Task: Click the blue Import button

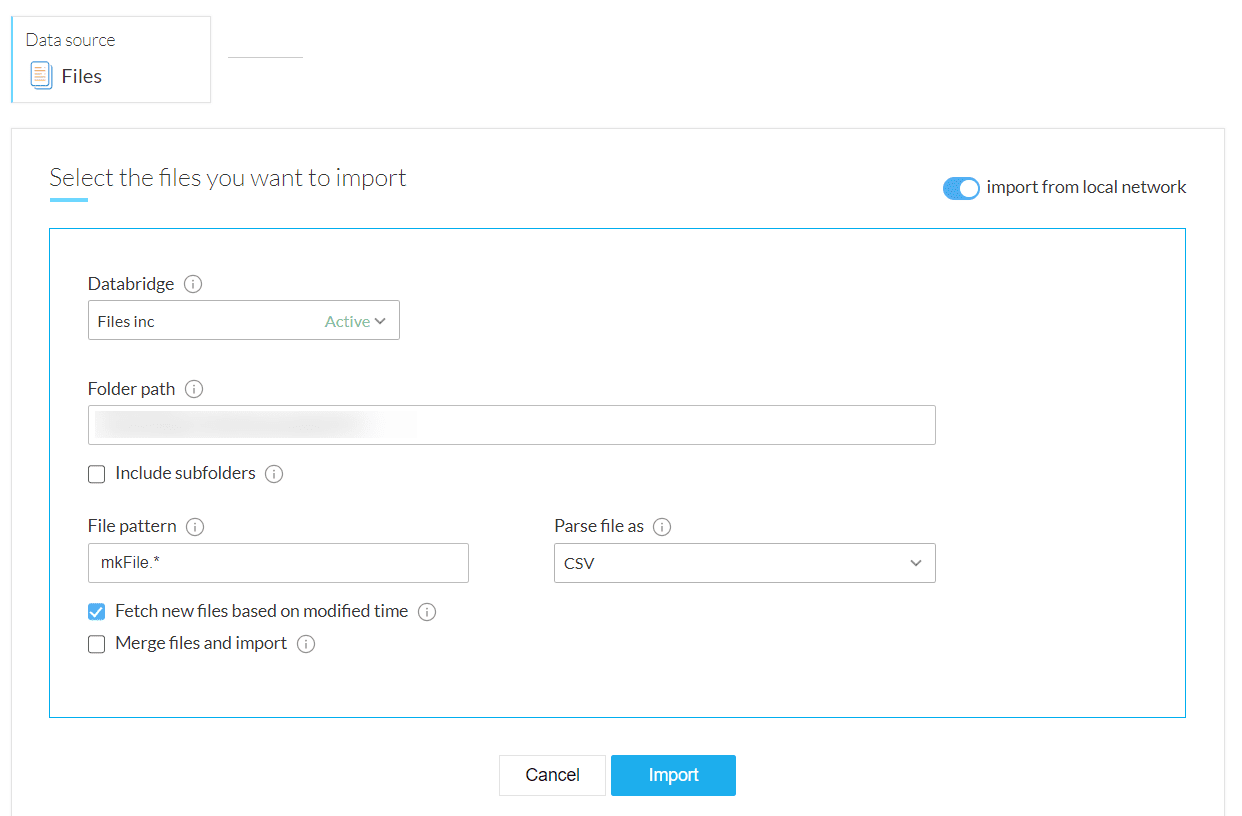Action: click(673, 775)
